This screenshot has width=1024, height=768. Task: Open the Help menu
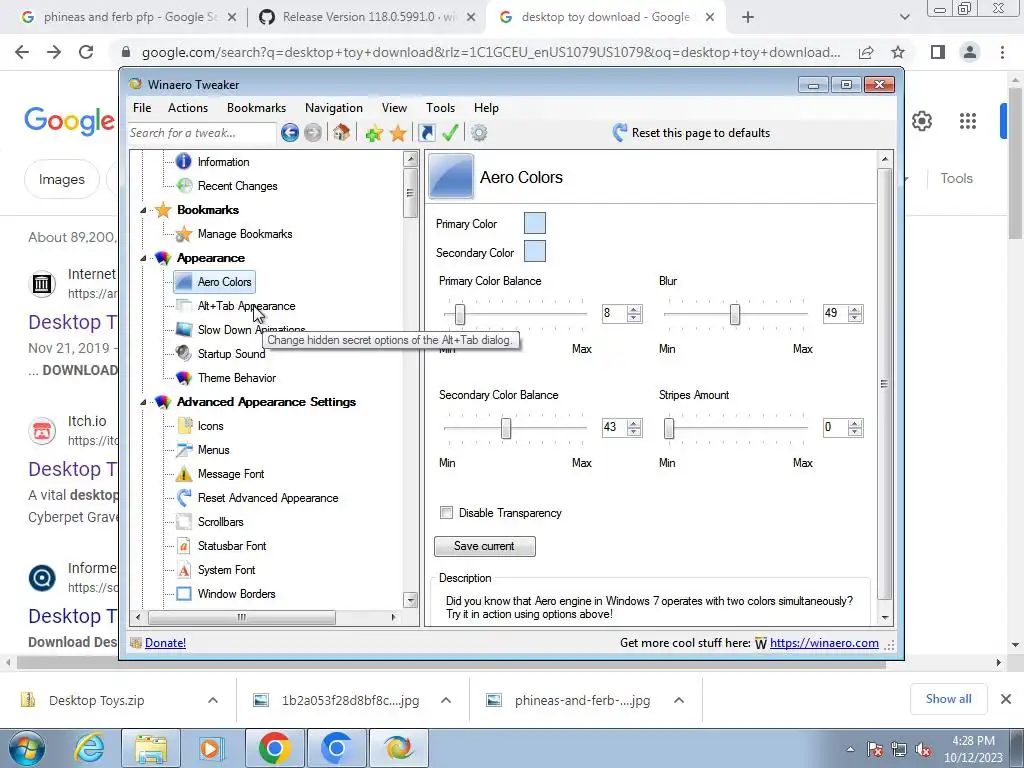point(486,108)
